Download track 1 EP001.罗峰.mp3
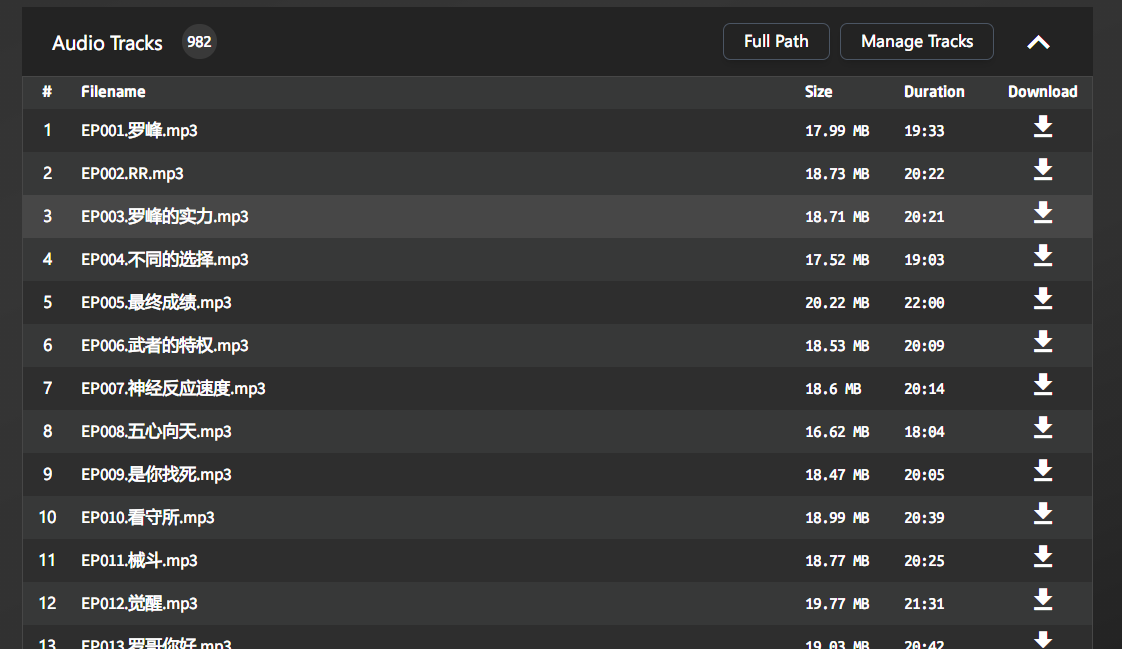 (x=1043, y=127)
